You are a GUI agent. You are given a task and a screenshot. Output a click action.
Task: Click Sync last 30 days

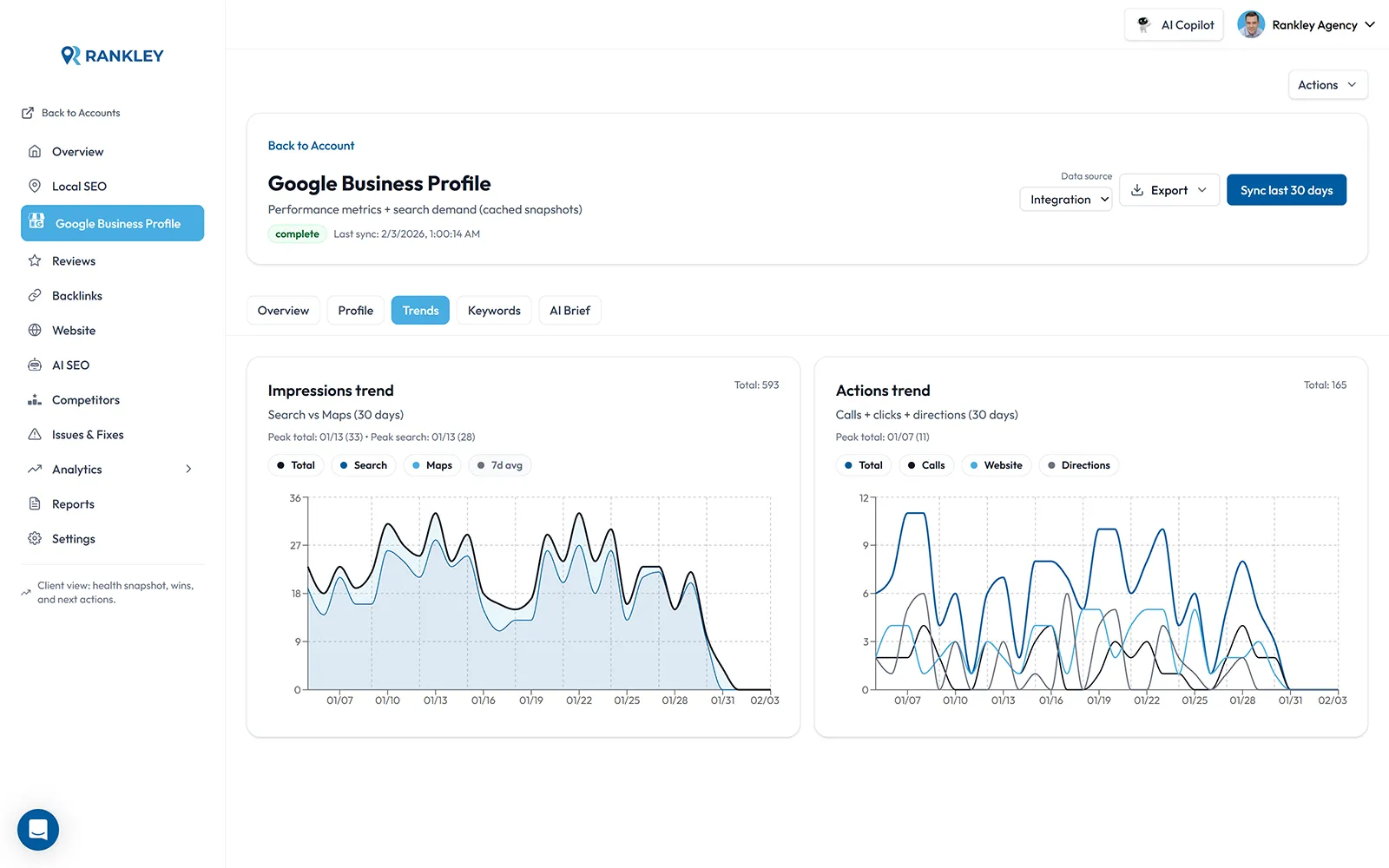point(1287,189)
